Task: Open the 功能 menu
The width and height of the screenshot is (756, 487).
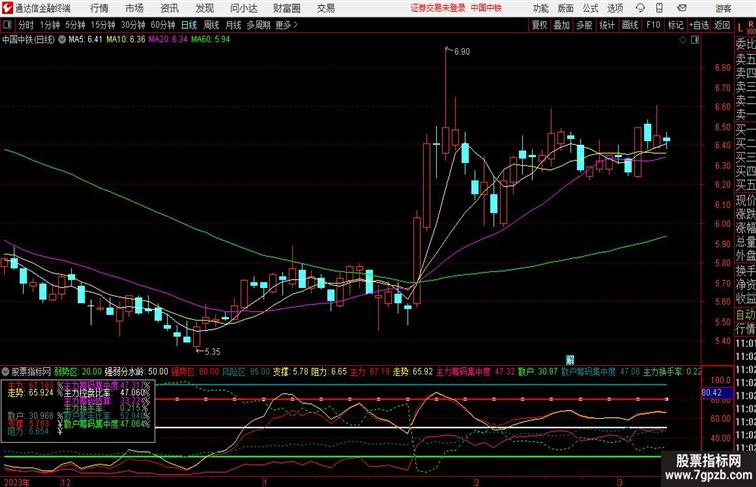Action: click(540, 8)
